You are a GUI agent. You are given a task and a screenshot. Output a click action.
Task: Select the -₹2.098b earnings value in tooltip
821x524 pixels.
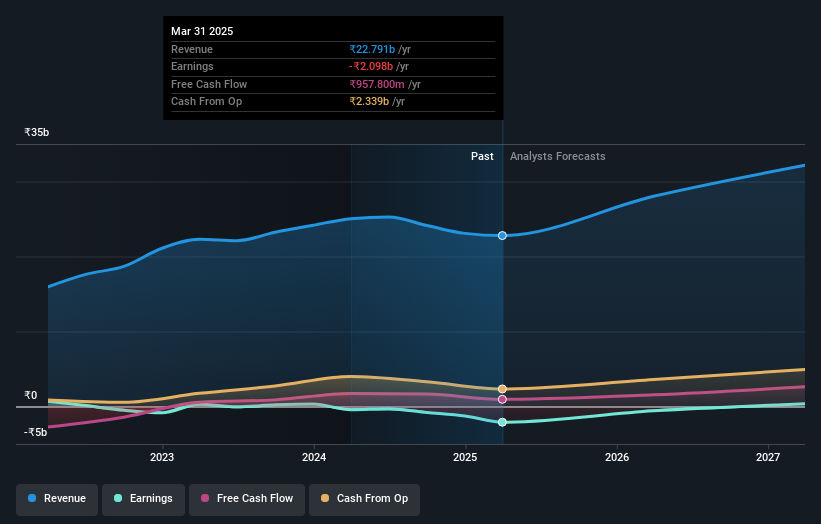(x=371, y=66)
